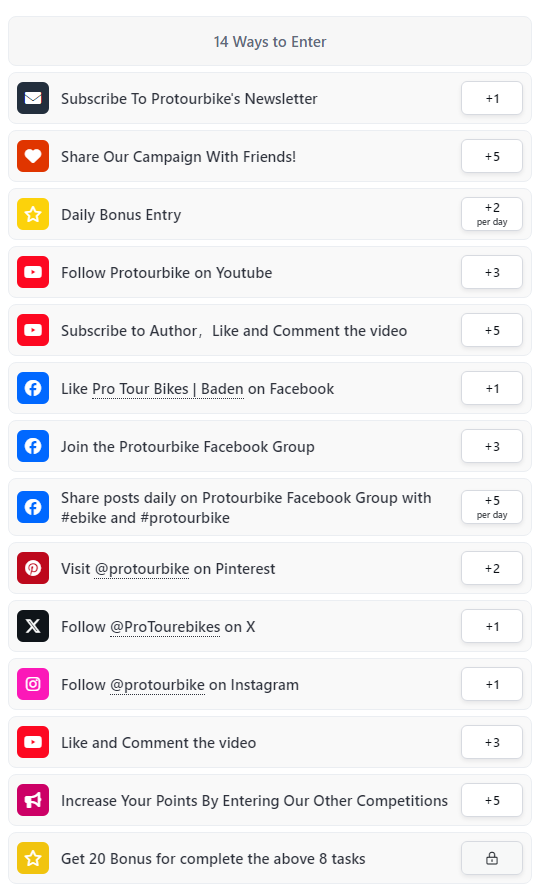Expand Share Our Campaign With Friends entry

(270, 156)
